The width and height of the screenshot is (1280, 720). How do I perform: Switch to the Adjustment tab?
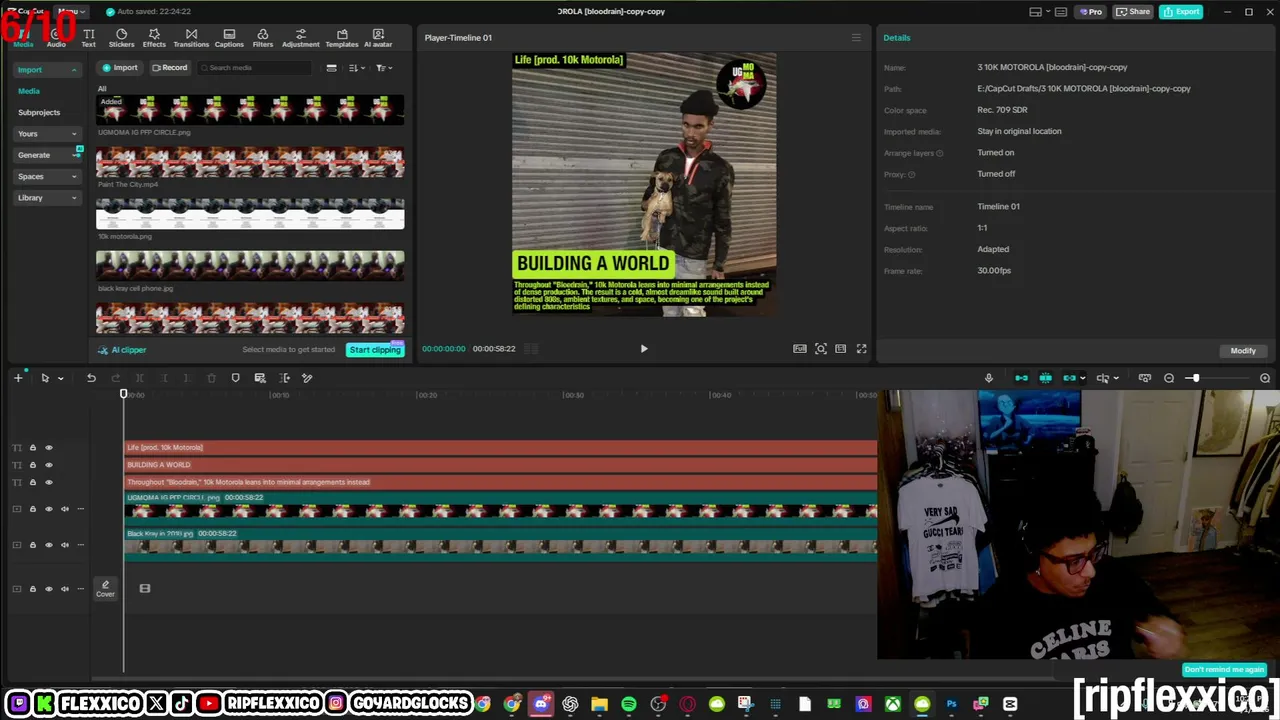click(x=300, y=38)
